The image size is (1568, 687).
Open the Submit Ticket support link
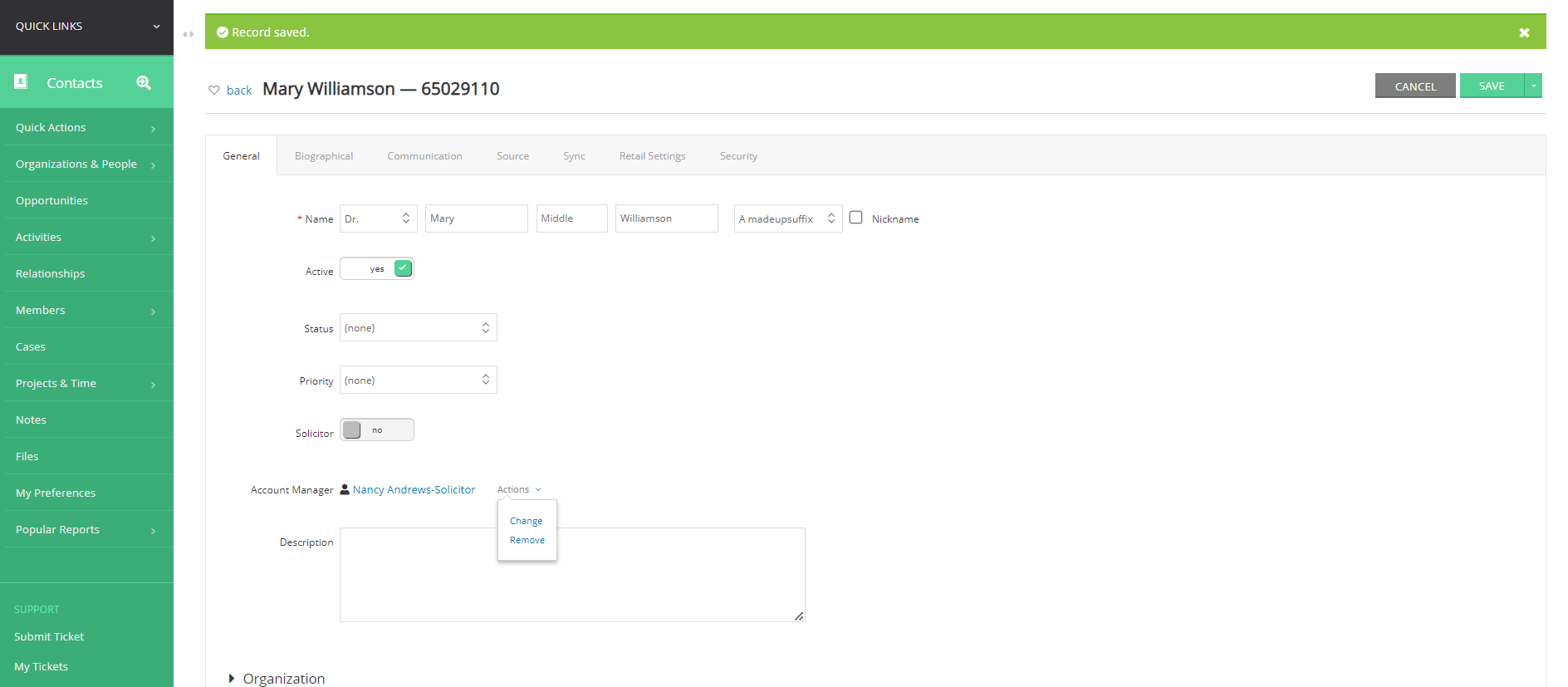coord(49,636)
